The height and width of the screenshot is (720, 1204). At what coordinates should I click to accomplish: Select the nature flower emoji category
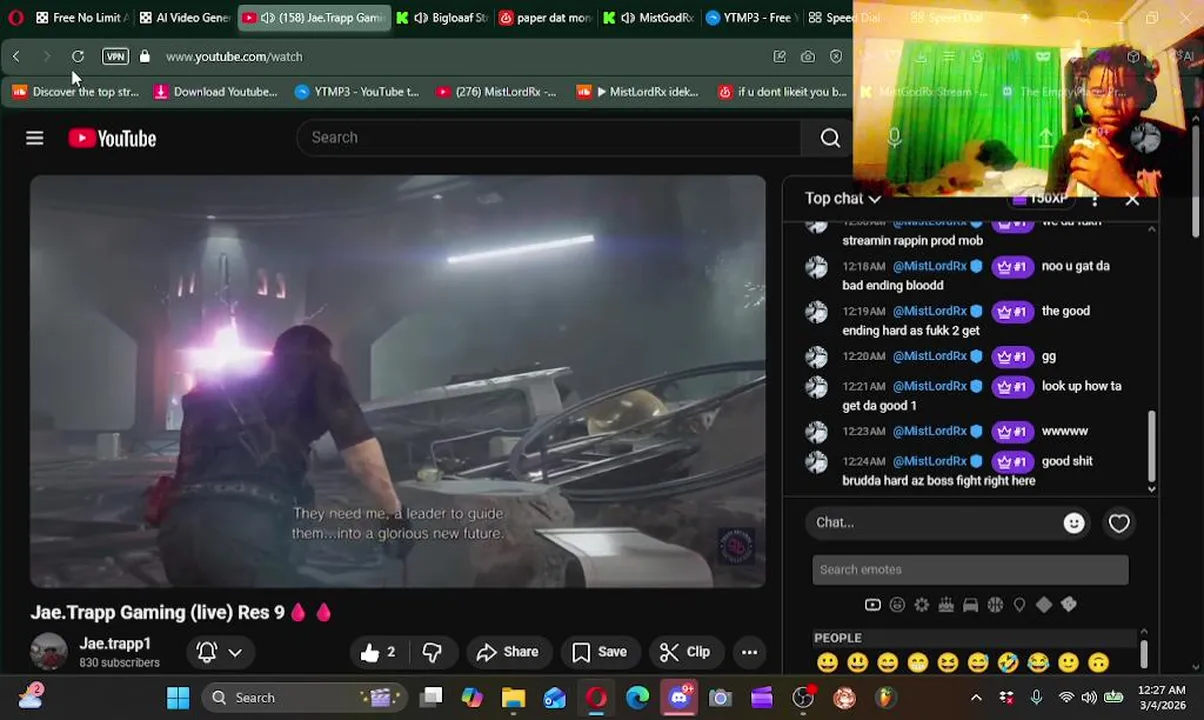click(921, 605)
